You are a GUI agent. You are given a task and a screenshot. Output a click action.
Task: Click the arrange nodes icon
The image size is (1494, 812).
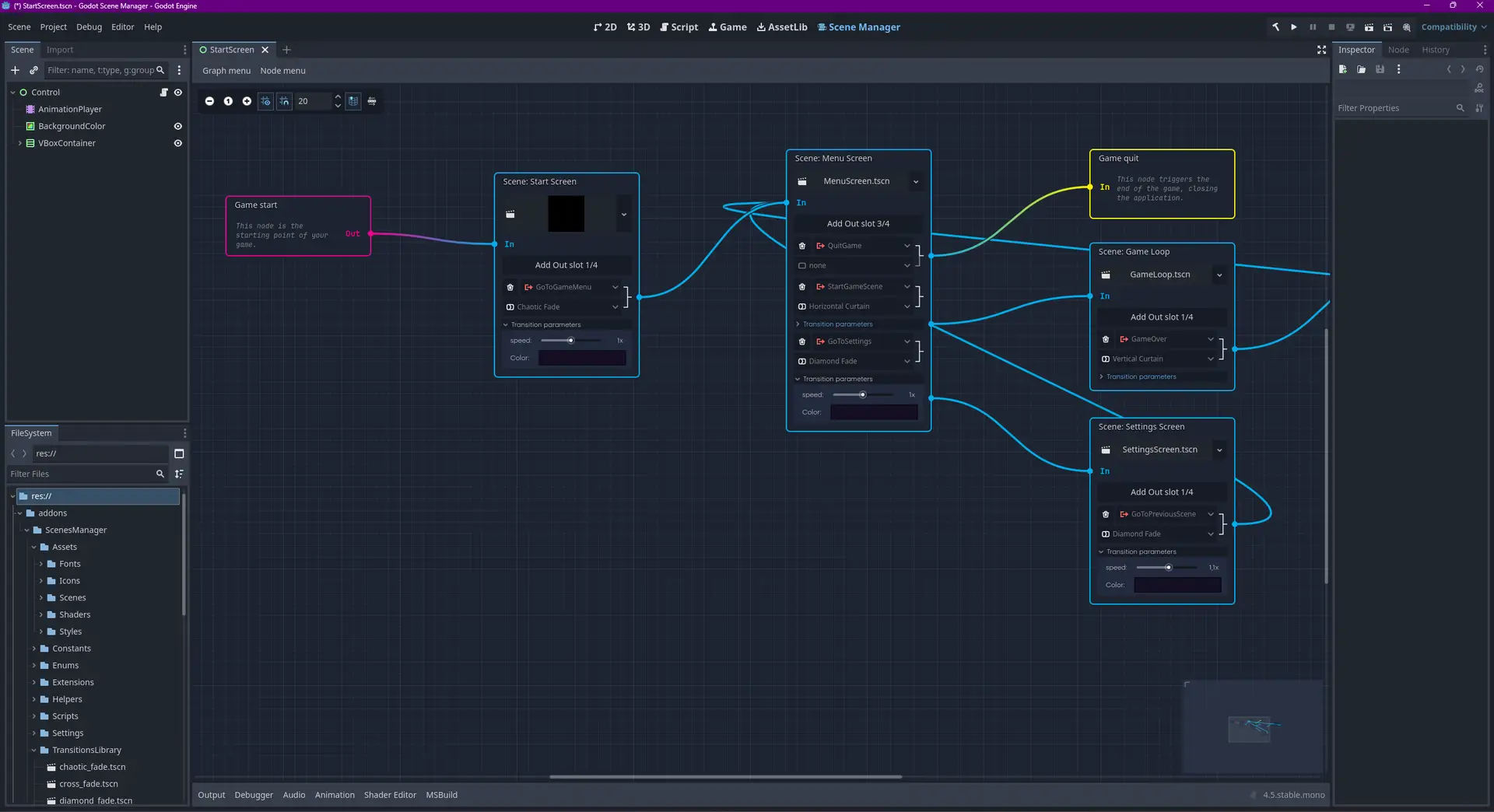[x=372, y=101]
